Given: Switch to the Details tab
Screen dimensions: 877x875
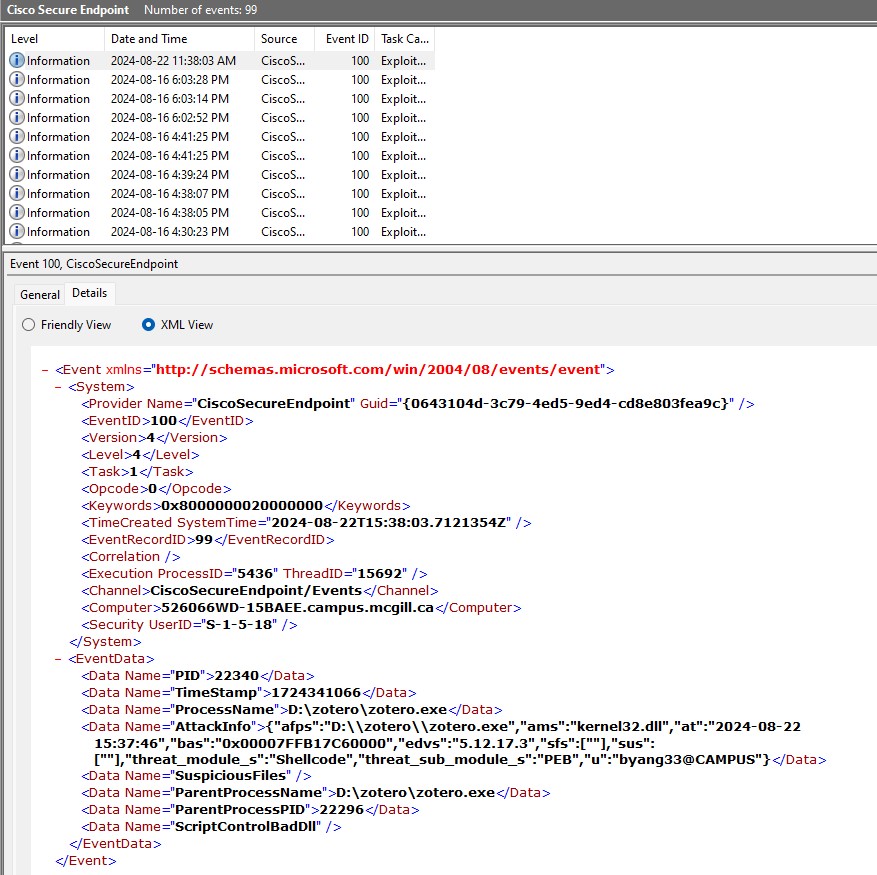Looking at the screenshot, I should tap(89, 293).
